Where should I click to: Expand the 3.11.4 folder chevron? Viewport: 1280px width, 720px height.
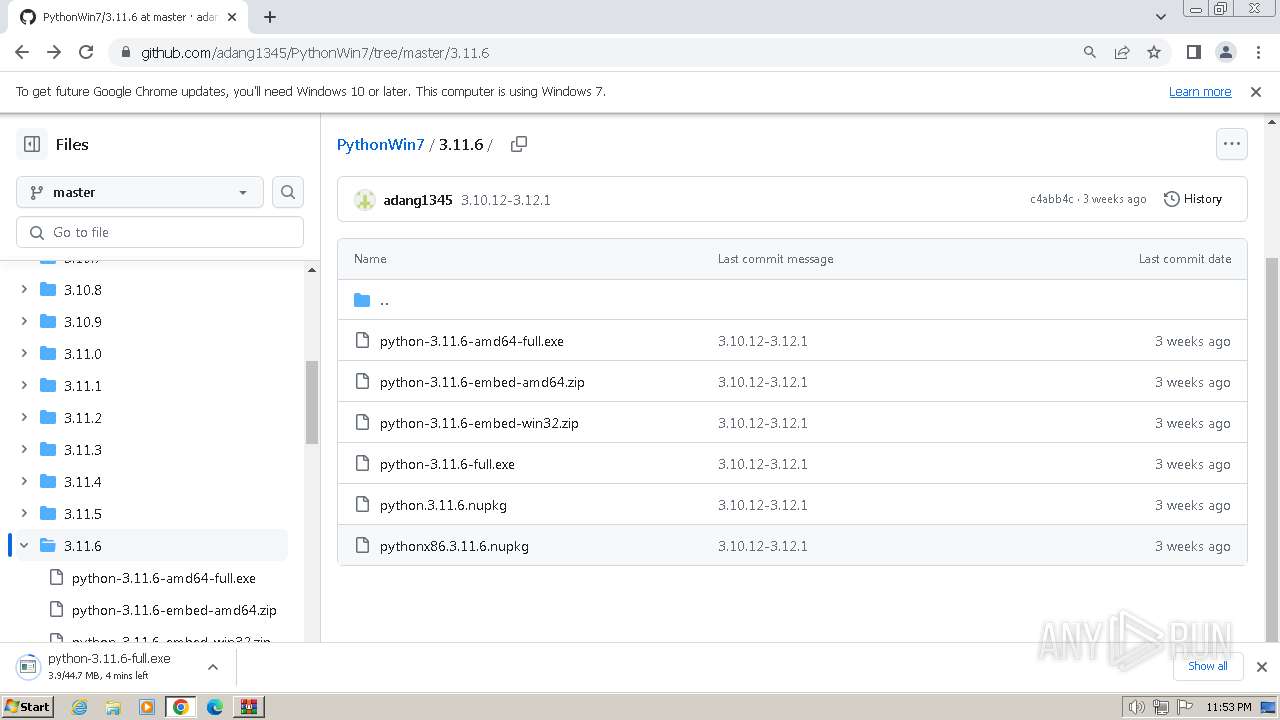pyautogui.click(x=24, y=482)
